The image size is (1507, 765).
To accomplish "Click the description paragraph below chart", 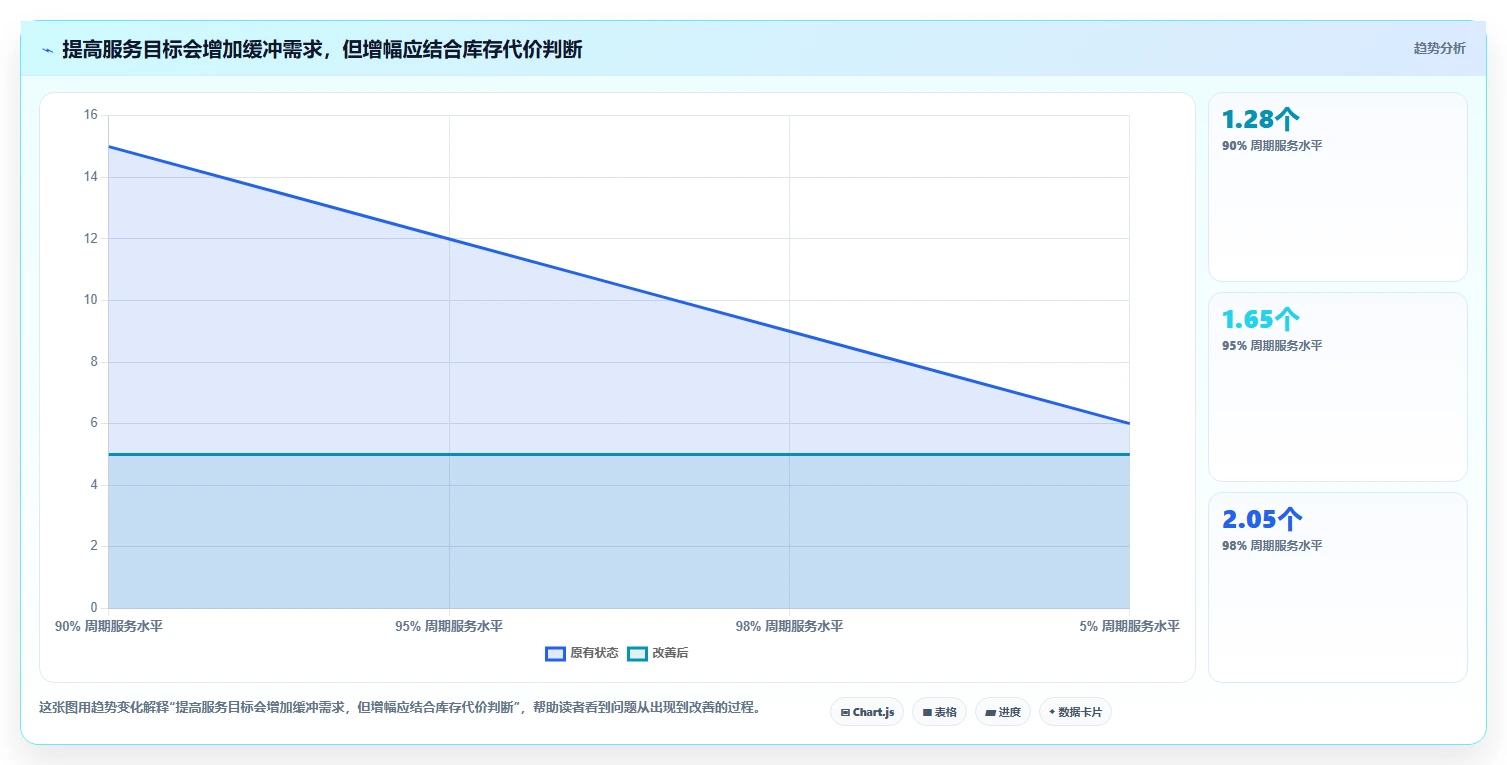I will click(x=403, y=708).
